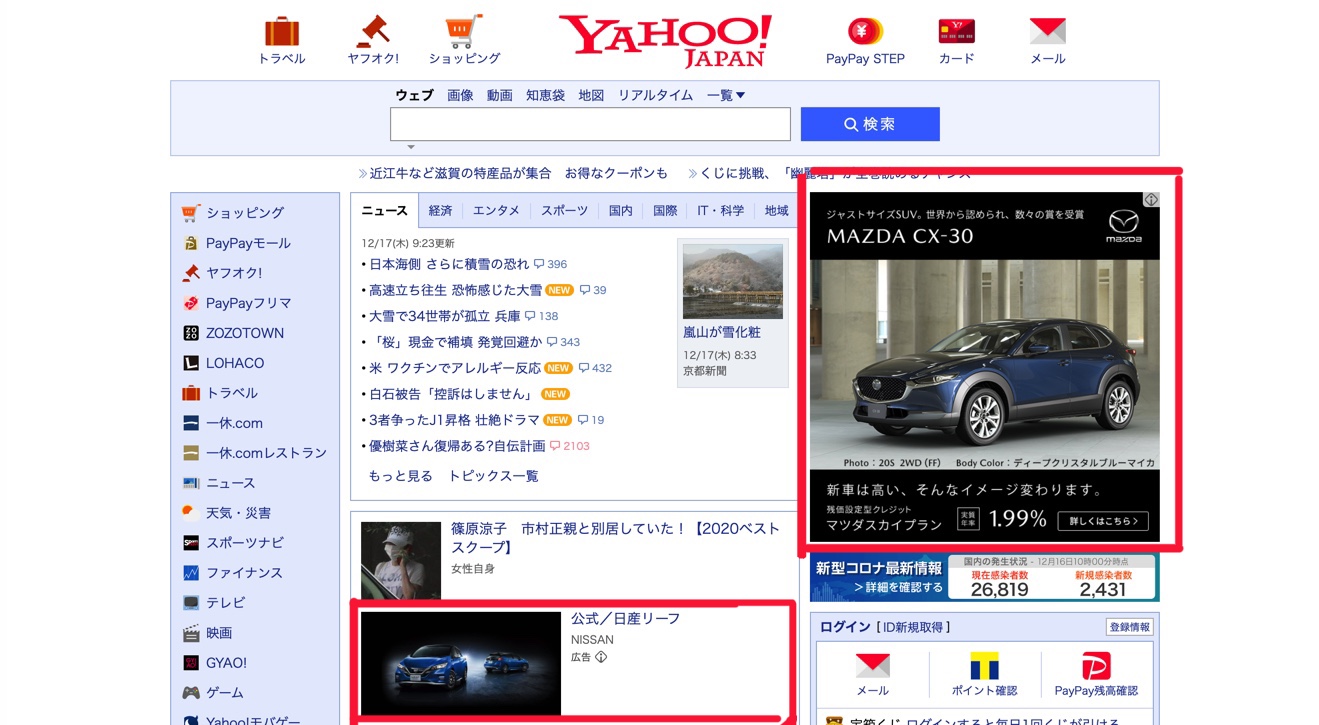Open ZOZOTOWN in the left sidebar
Viewport: 1319px width, 725px height.
coord(244,333)
